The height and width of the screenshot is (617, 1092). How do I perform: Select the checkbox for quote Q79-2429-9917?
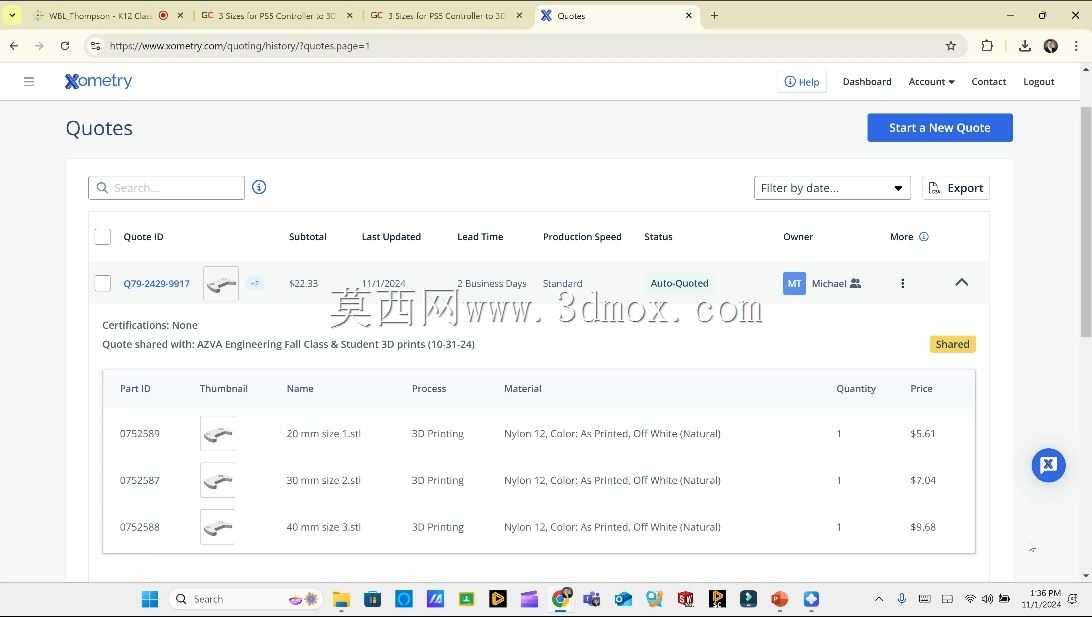102,283
